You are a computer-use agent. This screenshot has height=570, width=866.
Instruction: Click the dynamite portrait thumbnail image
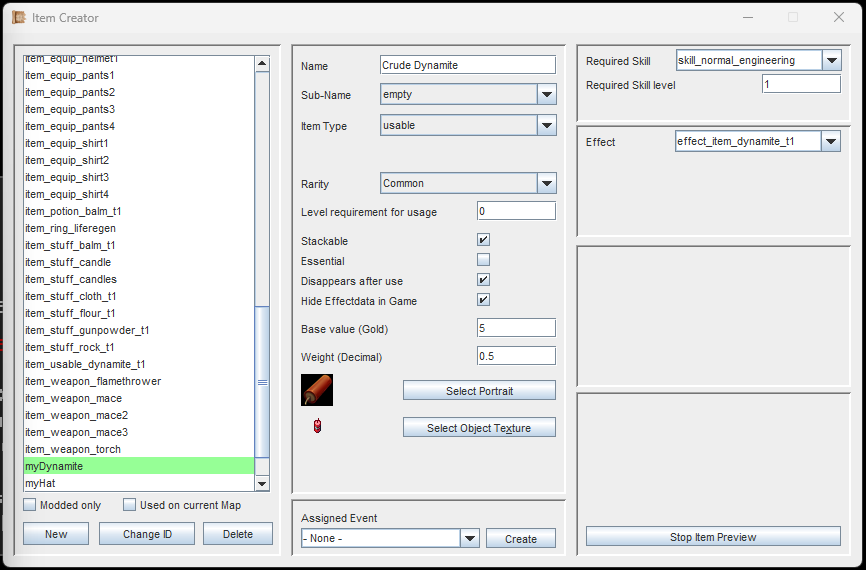point(317,390)
